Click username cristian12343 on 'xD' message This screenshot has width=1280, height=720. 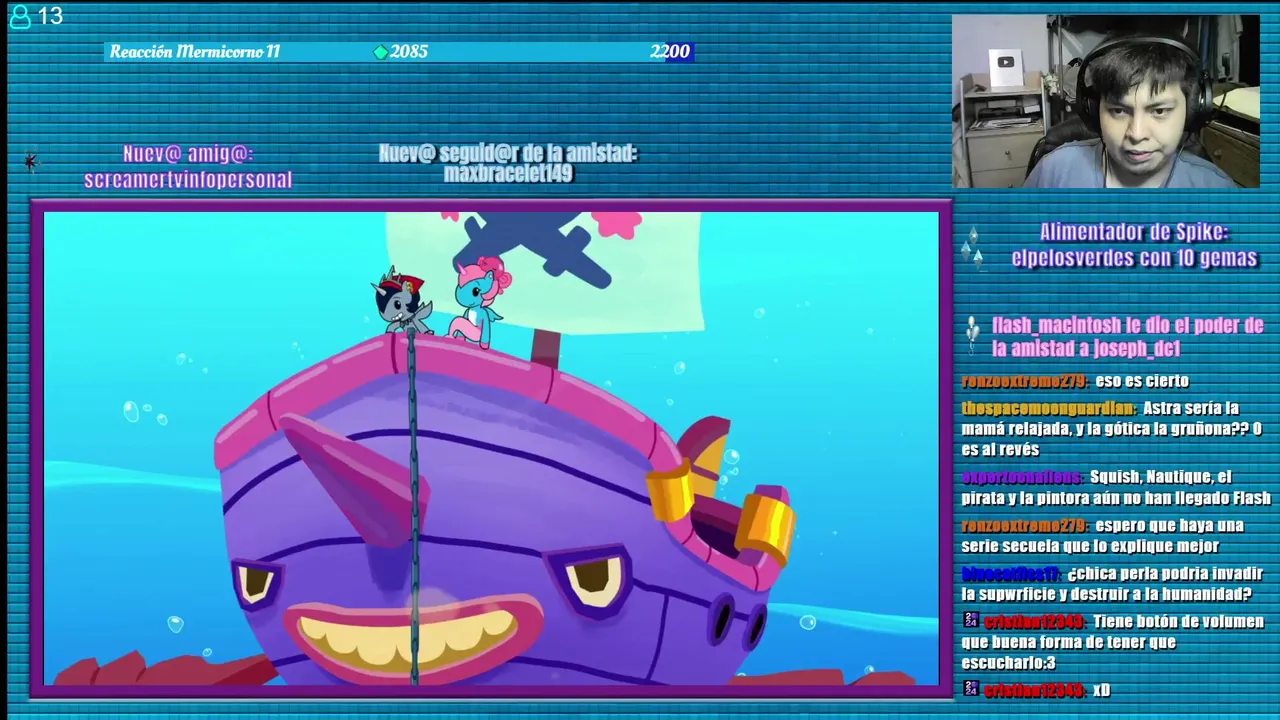[x=1035, y=690]
